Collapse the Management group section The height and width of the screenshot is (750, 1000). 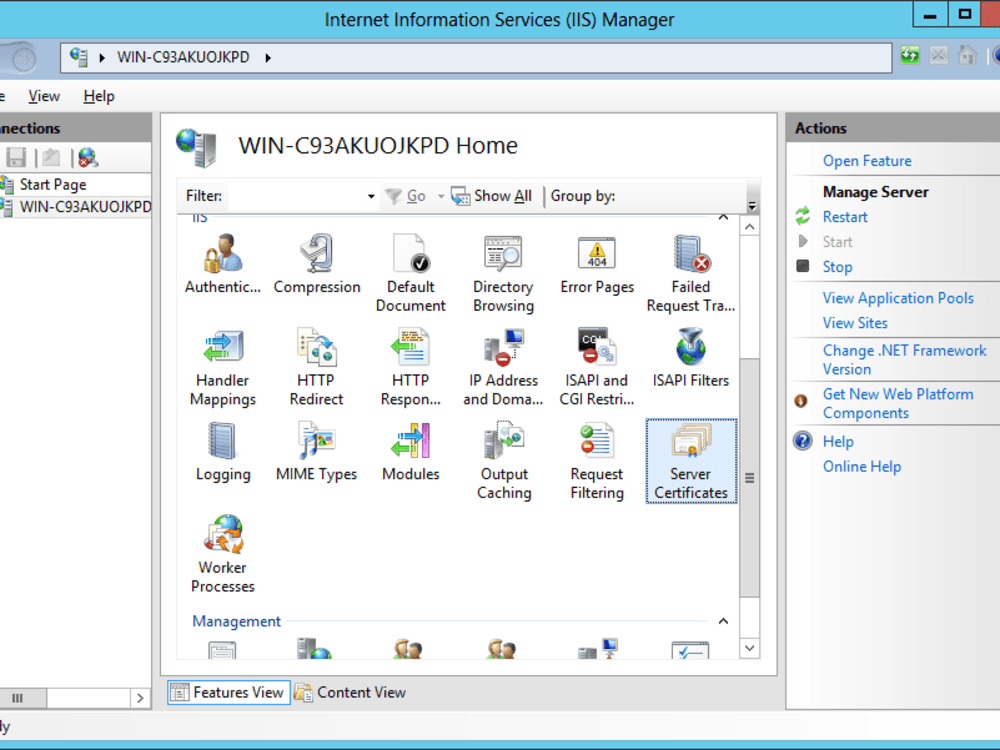[723, 621]
